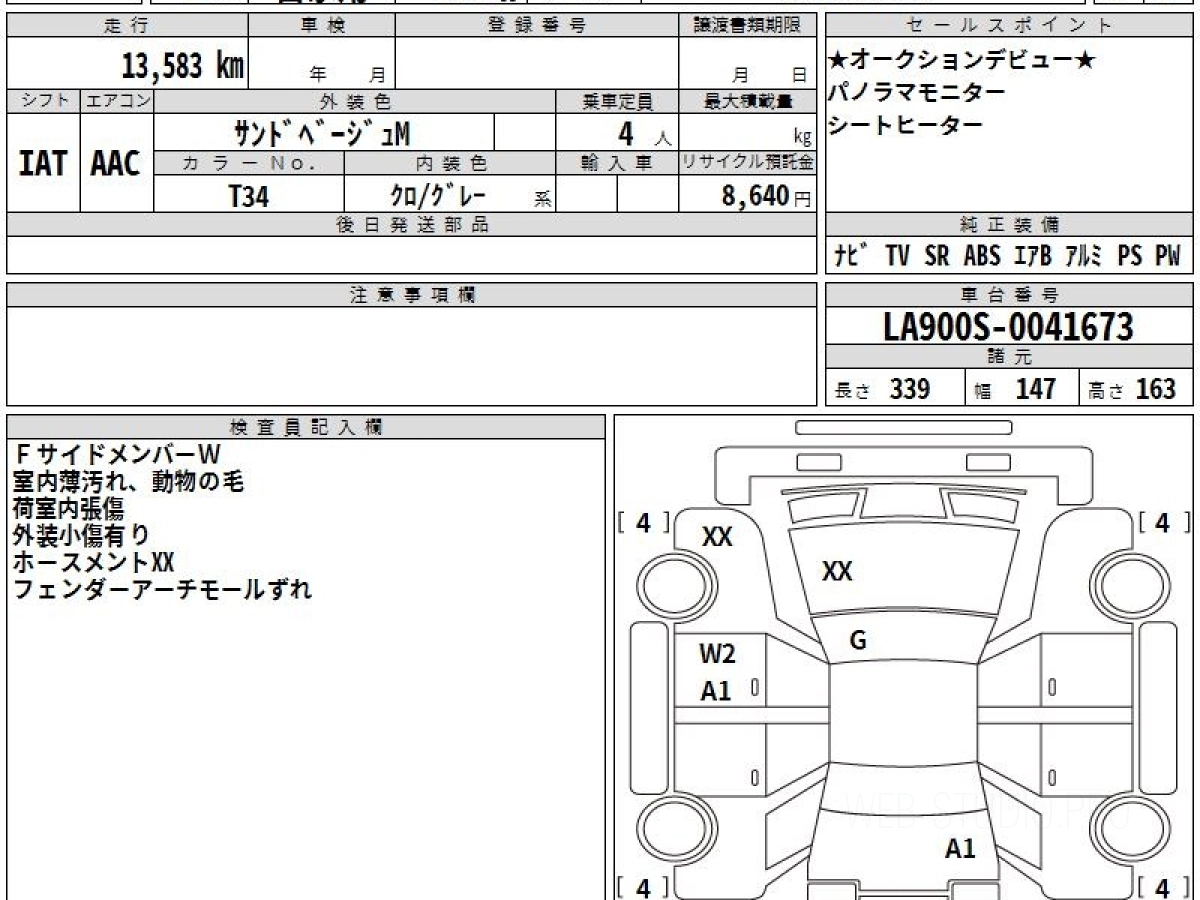The image size is (1200, 900).
Task: Click the 登録番号 header cell
Action: [x=537, y=26]
